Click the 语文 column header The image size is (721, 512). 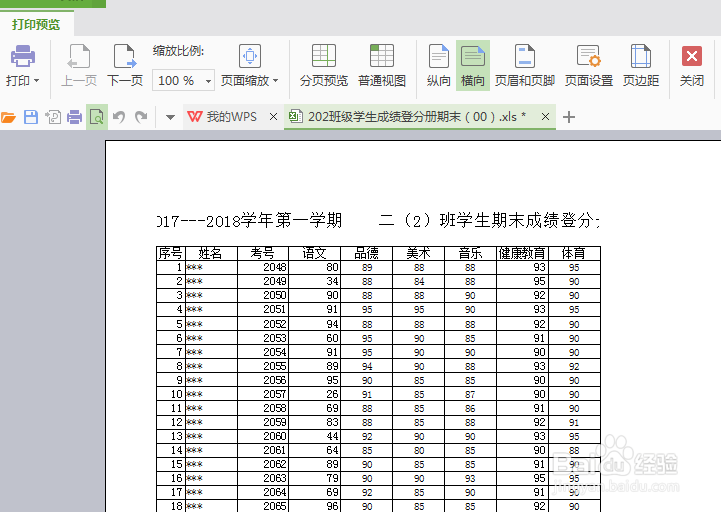pos(315,253)
